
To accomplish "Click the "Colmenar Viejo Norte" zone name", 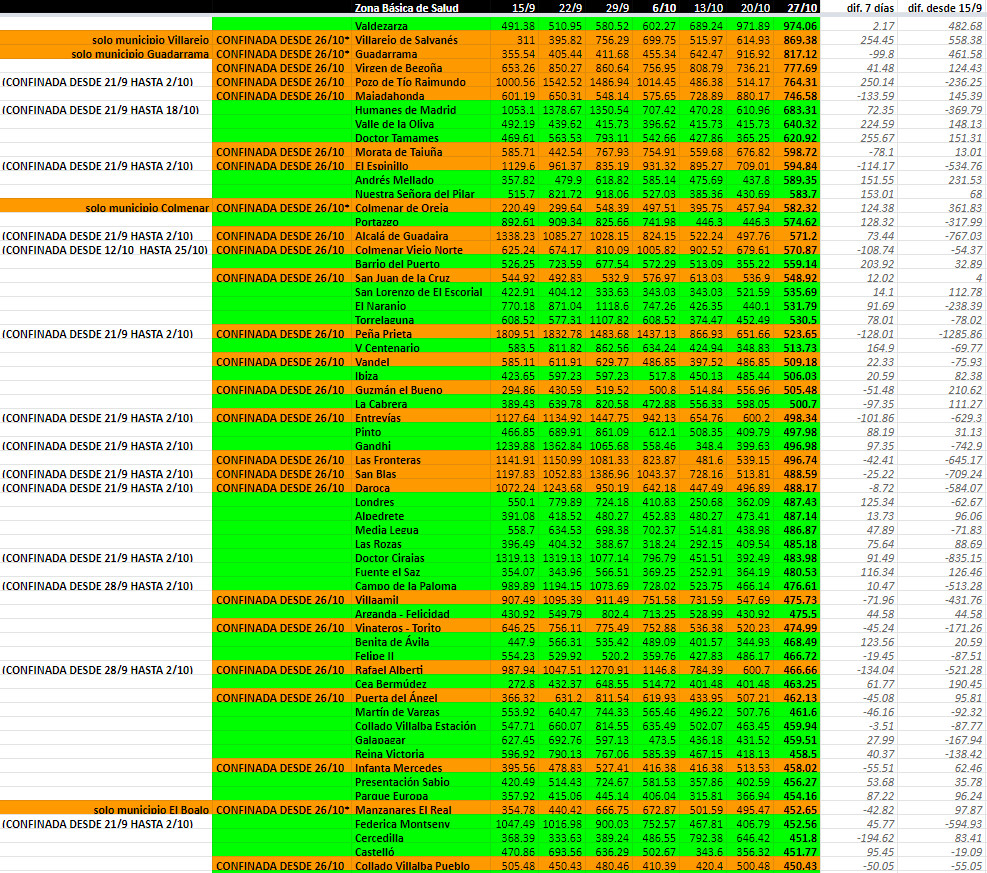I will coord(409,250).
